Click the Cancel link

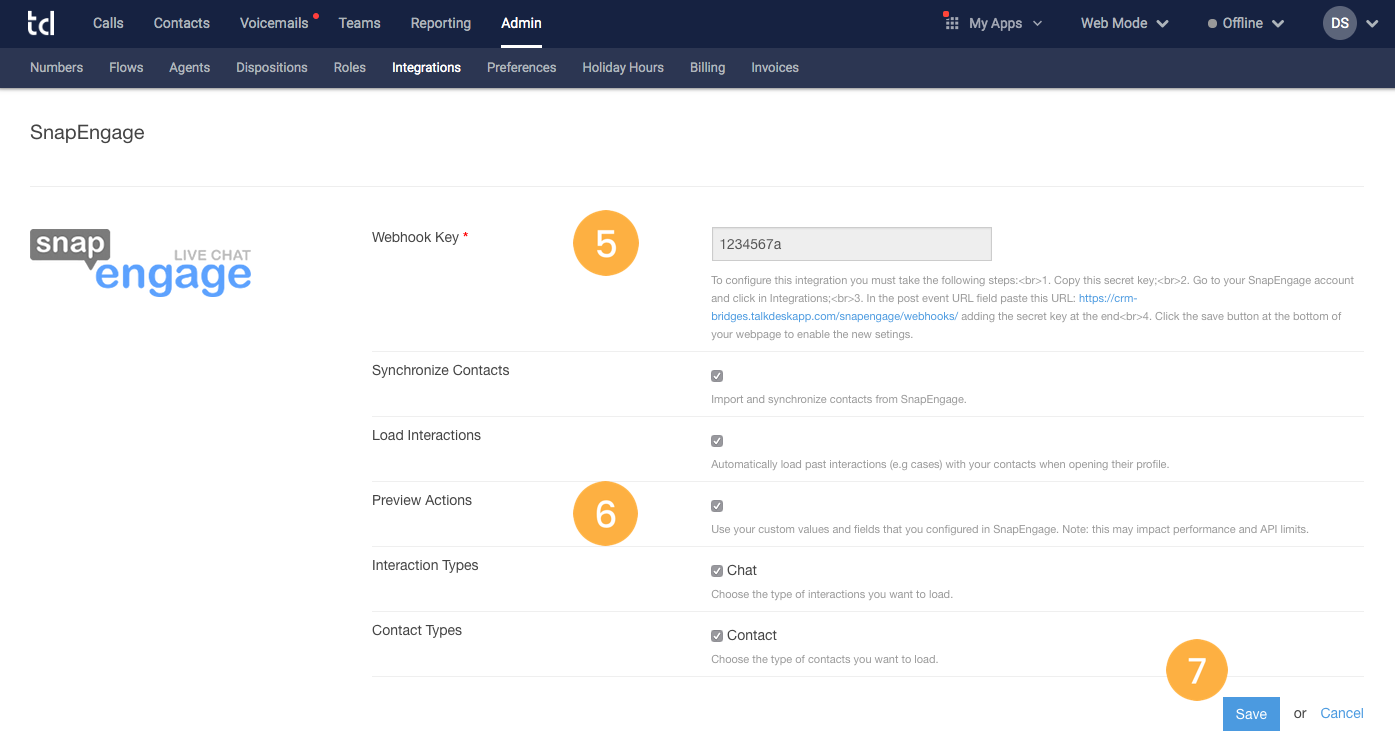coord(1342,713)
